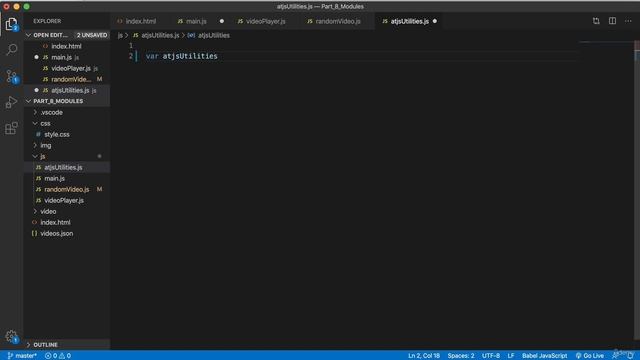640x360 pixels.
Task: Open index.html in Open Editors list
Action: point(66,46)
